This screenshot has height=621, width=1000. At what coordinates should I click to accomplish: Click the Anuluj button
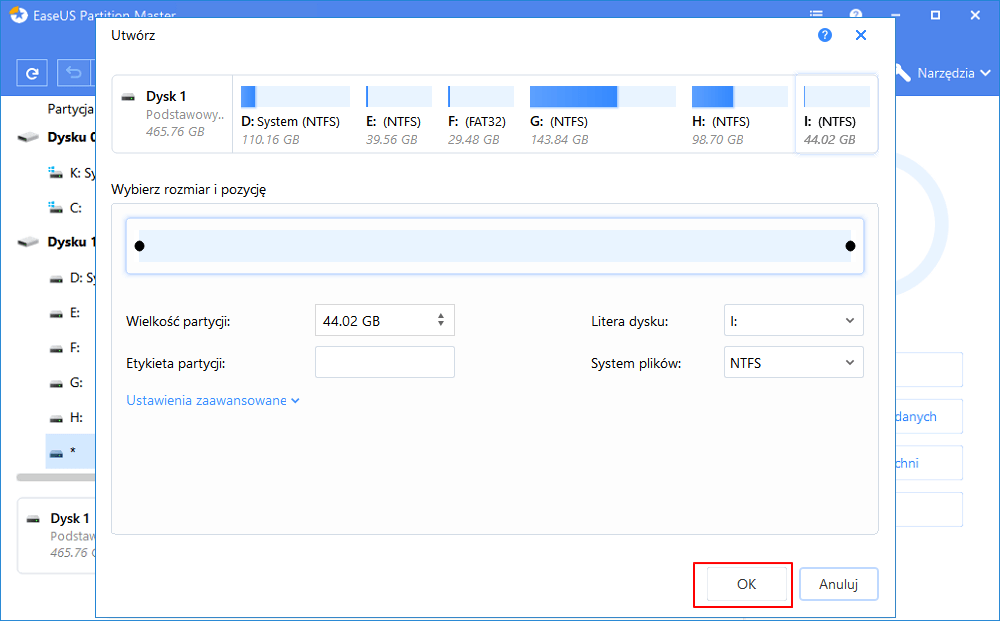(838, 584)
